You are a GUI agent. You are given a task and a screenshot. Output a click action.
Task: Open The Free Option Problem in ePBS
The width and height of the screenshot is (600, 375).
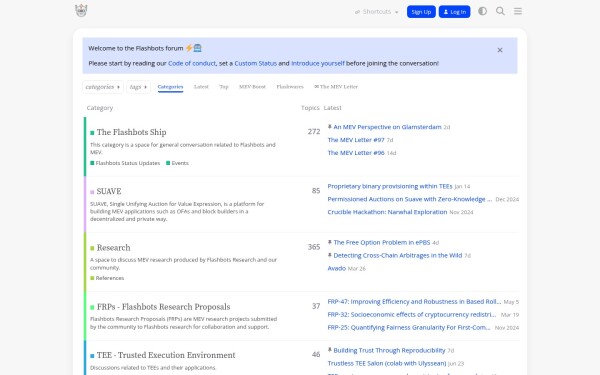(x=382, y=243)
